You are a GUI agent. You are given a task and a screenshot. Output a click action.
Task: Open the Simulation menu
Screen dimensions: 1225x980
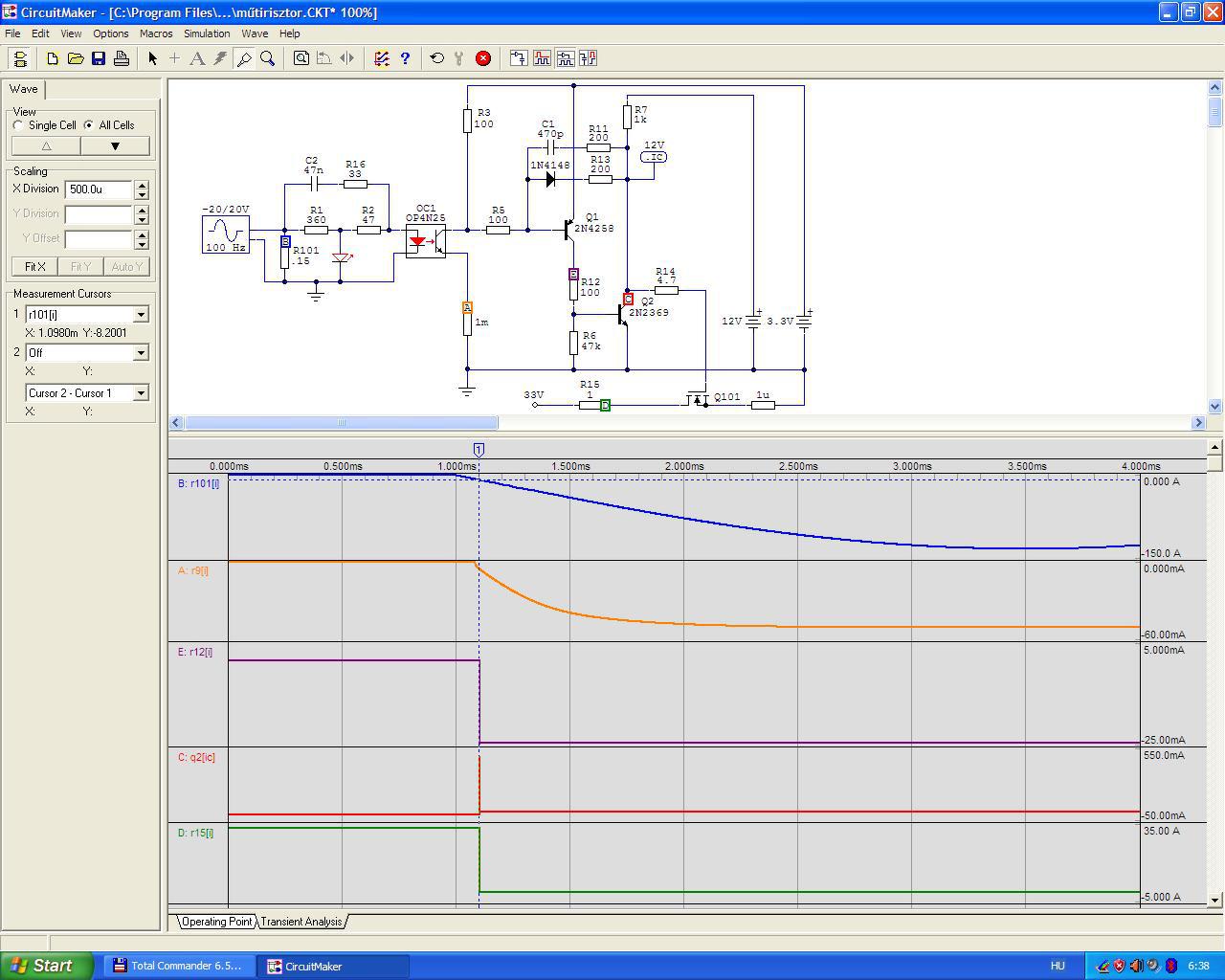tap(207, 33)
